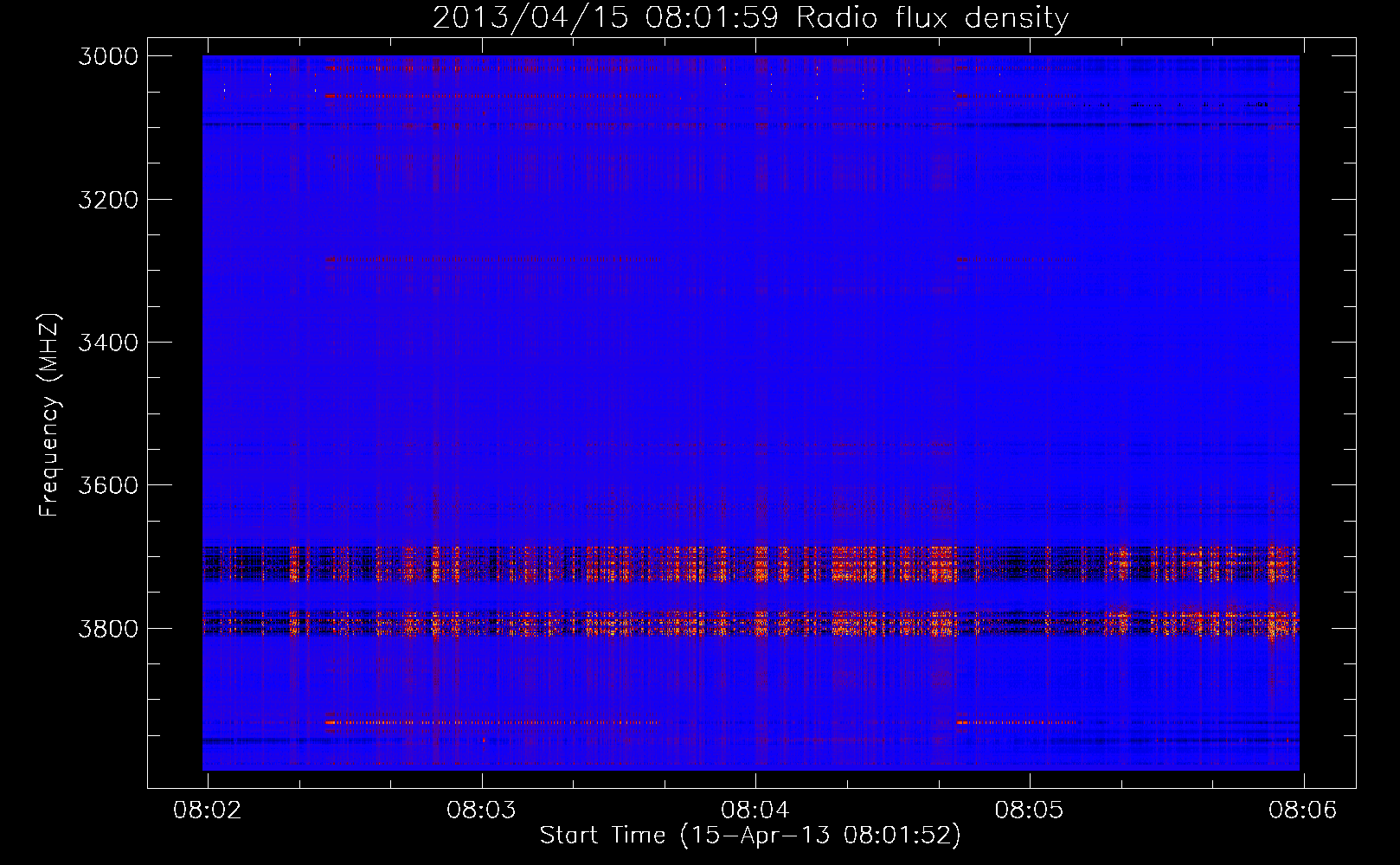This screenshot has height=865, width=1400.
Task: Select the 3400 frequency axis label
Action: (x=108, y=343)
